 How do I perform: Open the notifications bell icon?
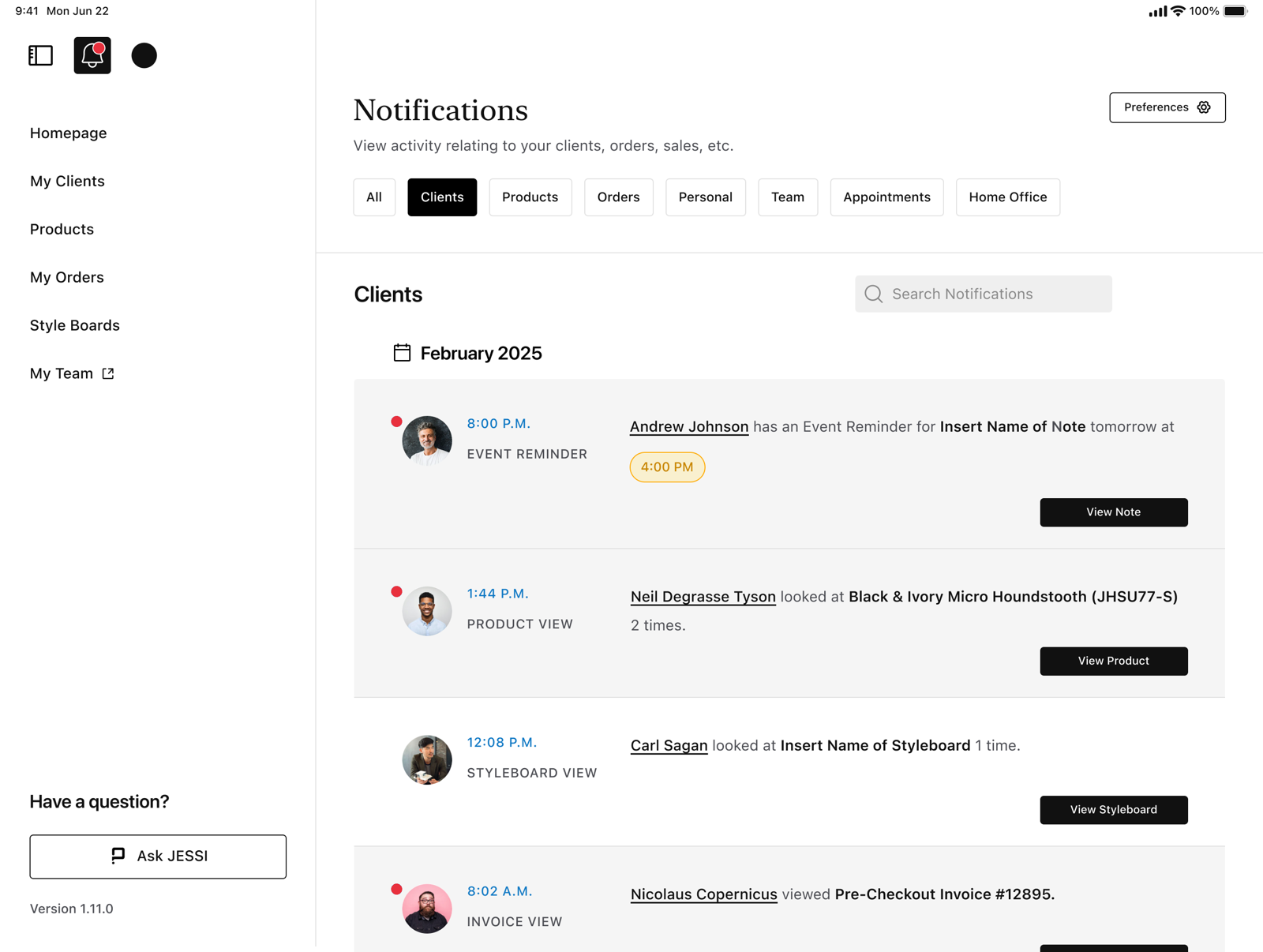click(x=92, y=55)
